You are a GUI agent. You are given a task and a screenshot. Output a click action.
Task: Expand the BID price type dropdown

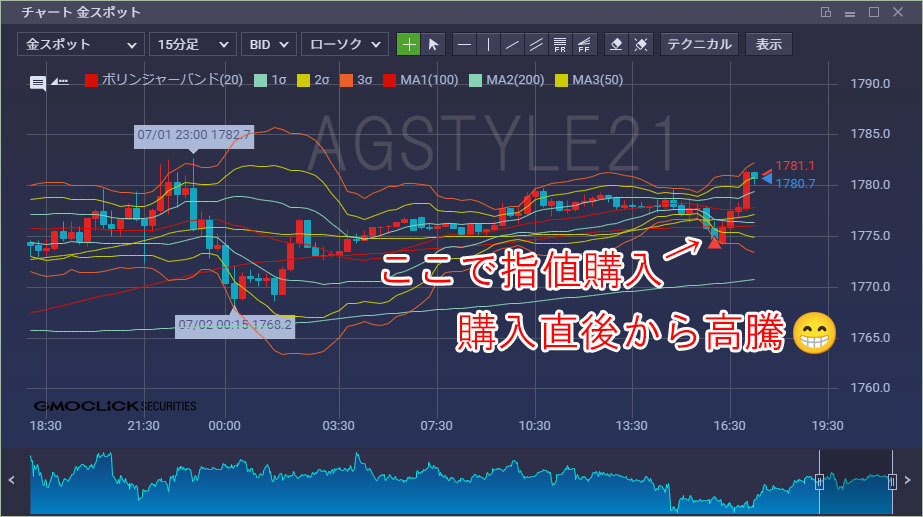coord(268,44)
